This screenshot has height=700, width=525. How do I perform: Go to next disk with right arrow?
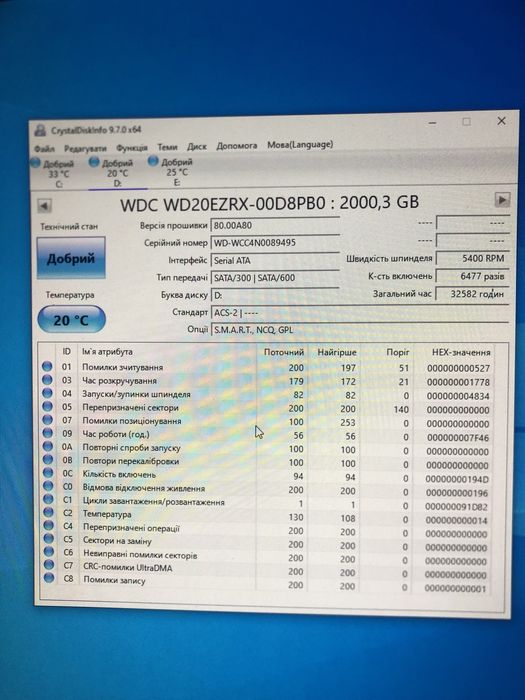point(502,200)
